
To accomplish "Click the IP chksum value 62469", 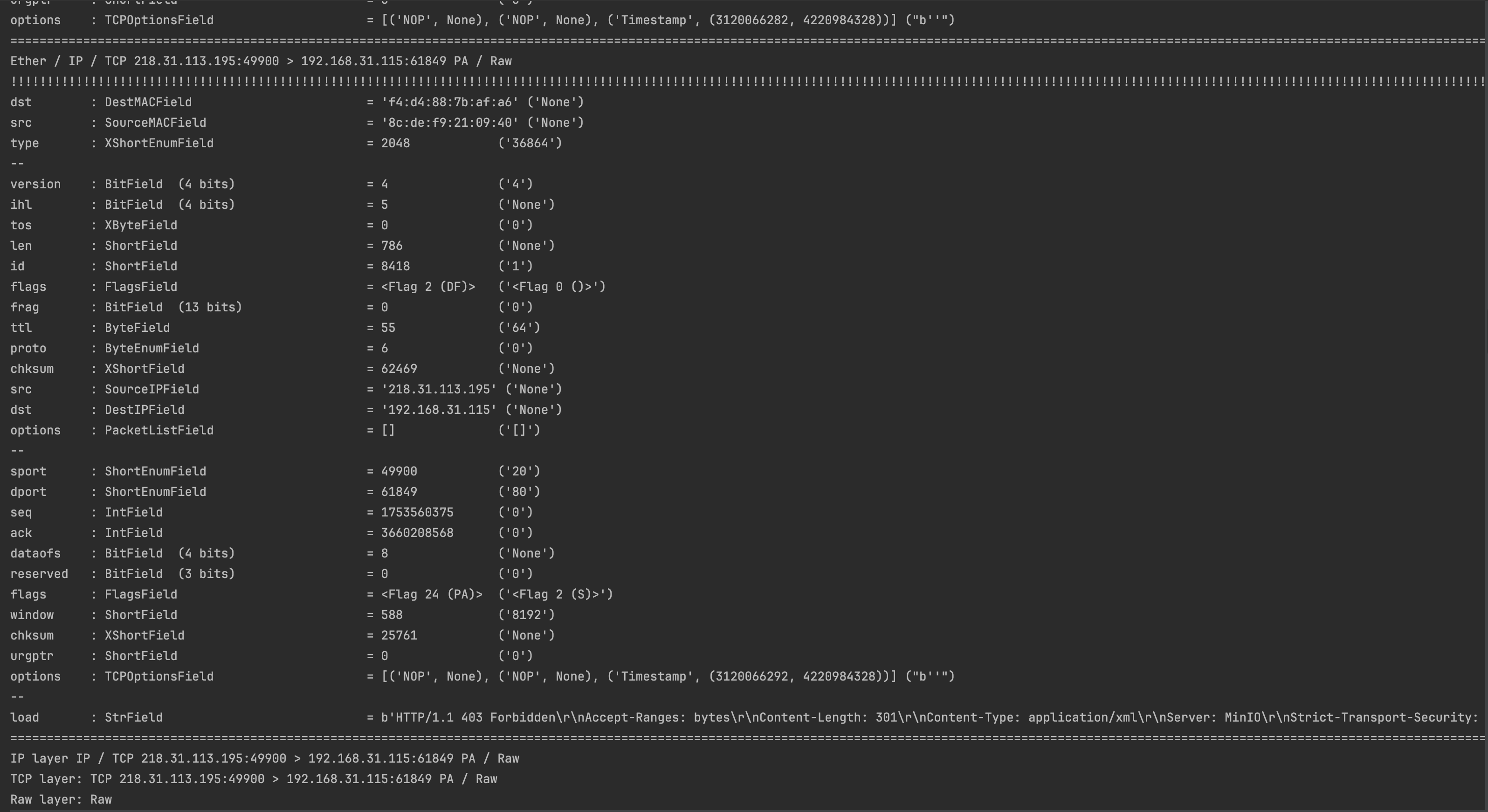I will click(x=399, y=369).
